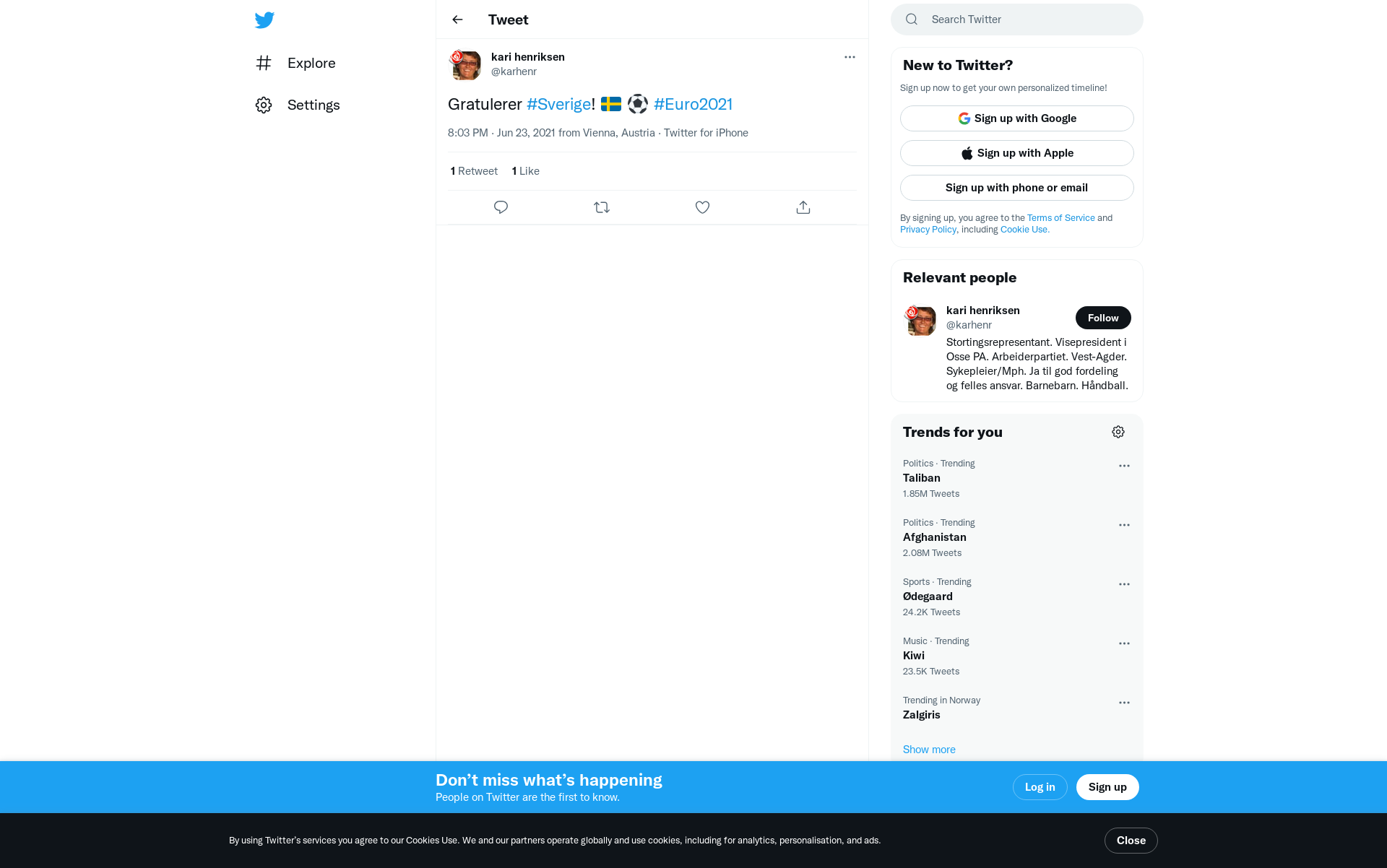Sign up with Google
The height and width of the screenshot is (868, 1387).
tap(1017, 118)
